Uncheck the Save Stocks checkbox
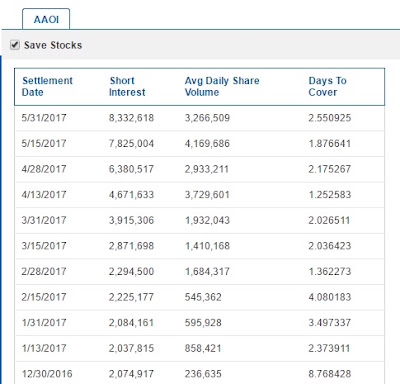The image size is (400, 384). (15, 45)
